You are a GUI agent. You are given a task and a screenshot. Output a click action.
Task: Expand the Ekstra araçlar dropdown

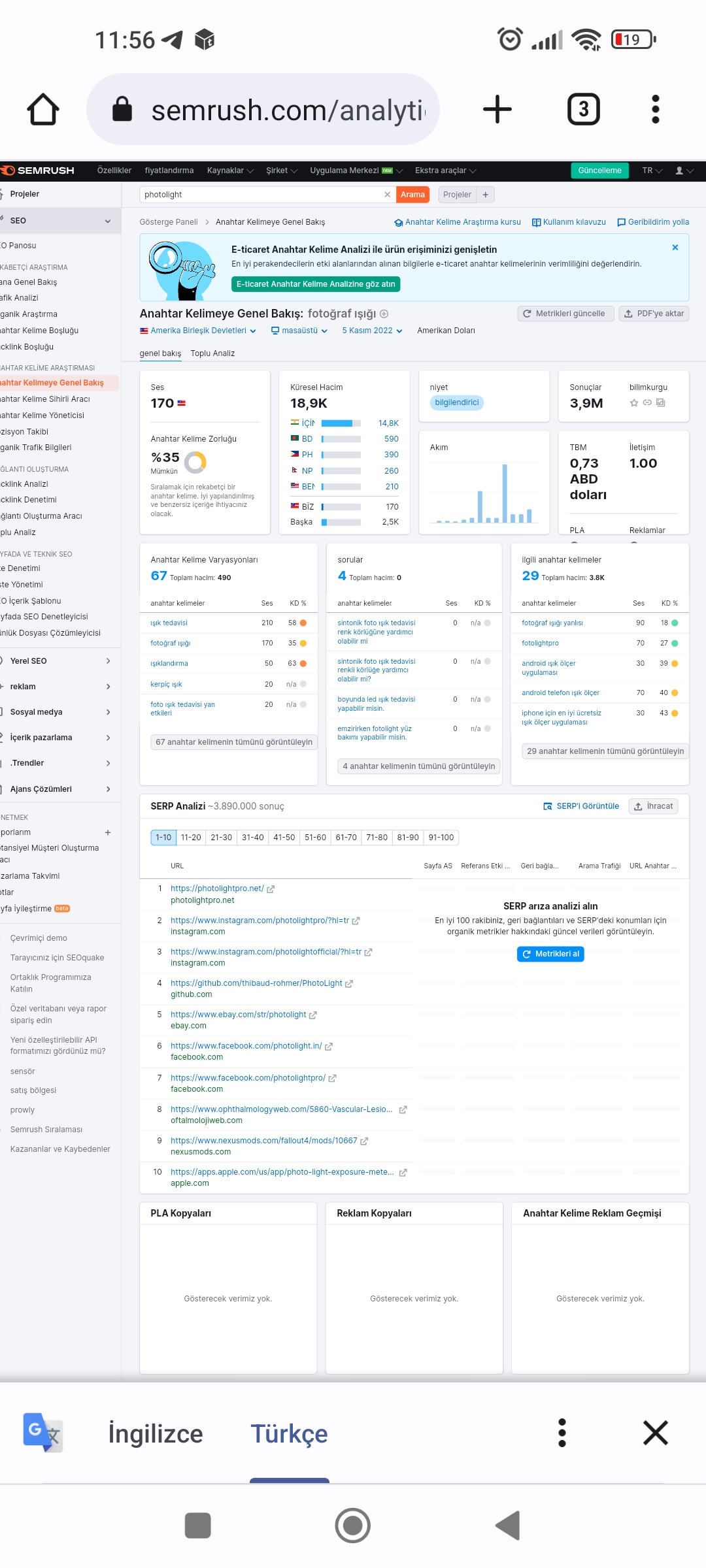446,171
